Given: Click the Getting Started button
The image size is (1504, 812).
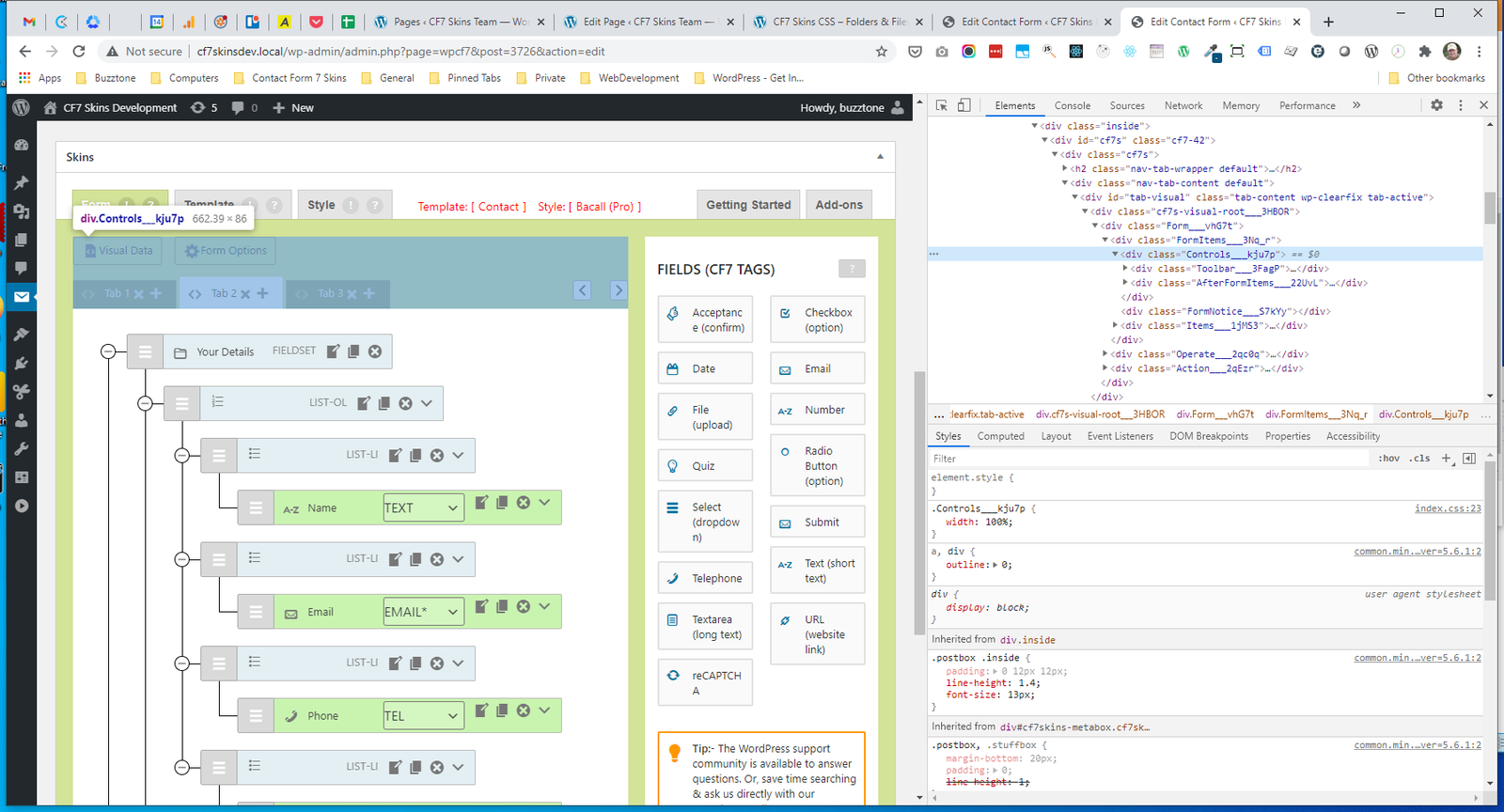Looking at the screenshot, I should coord(748,205).
